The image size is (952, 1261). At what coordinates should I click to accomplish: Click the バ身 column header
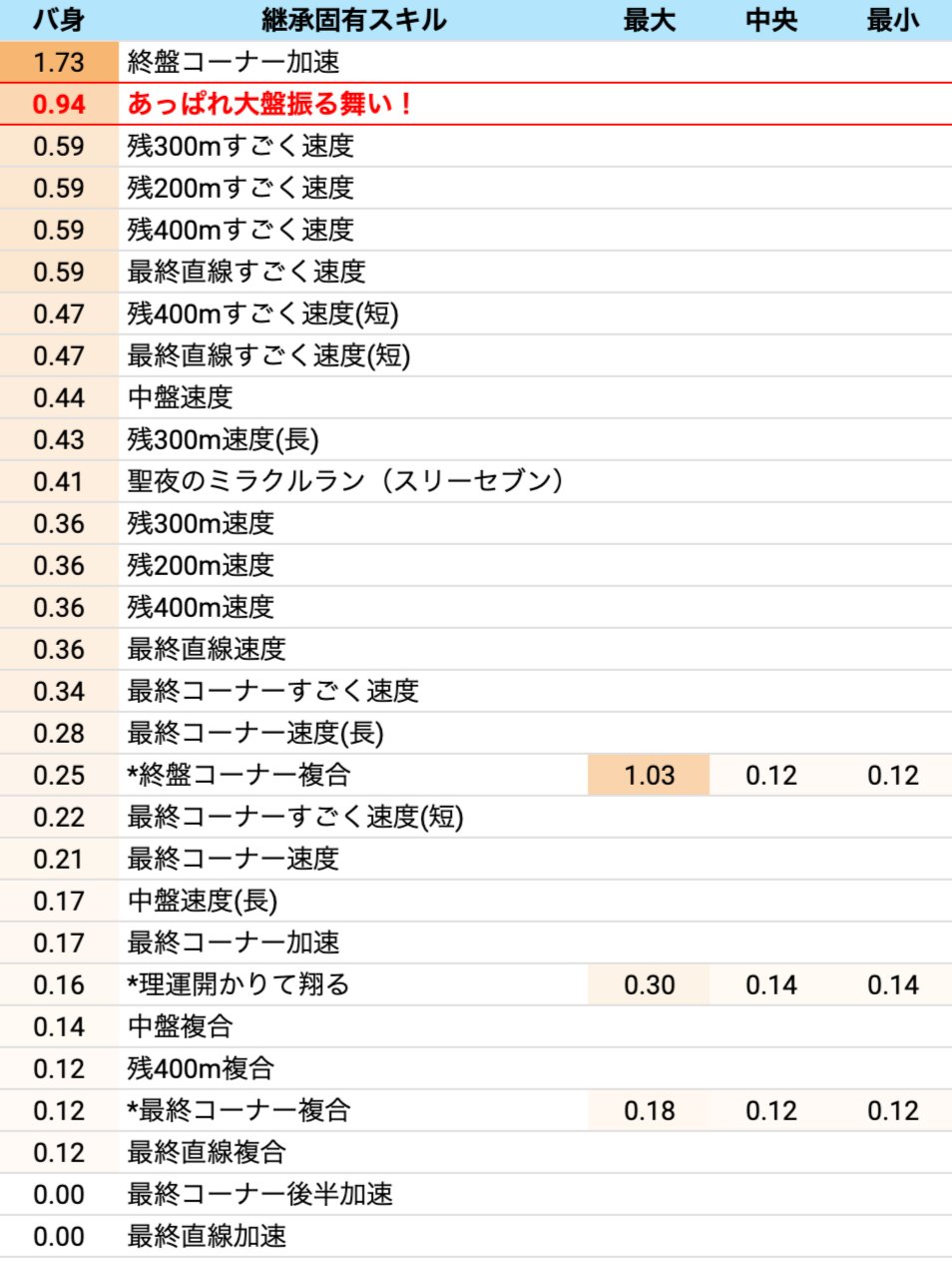tap(58, 20)
